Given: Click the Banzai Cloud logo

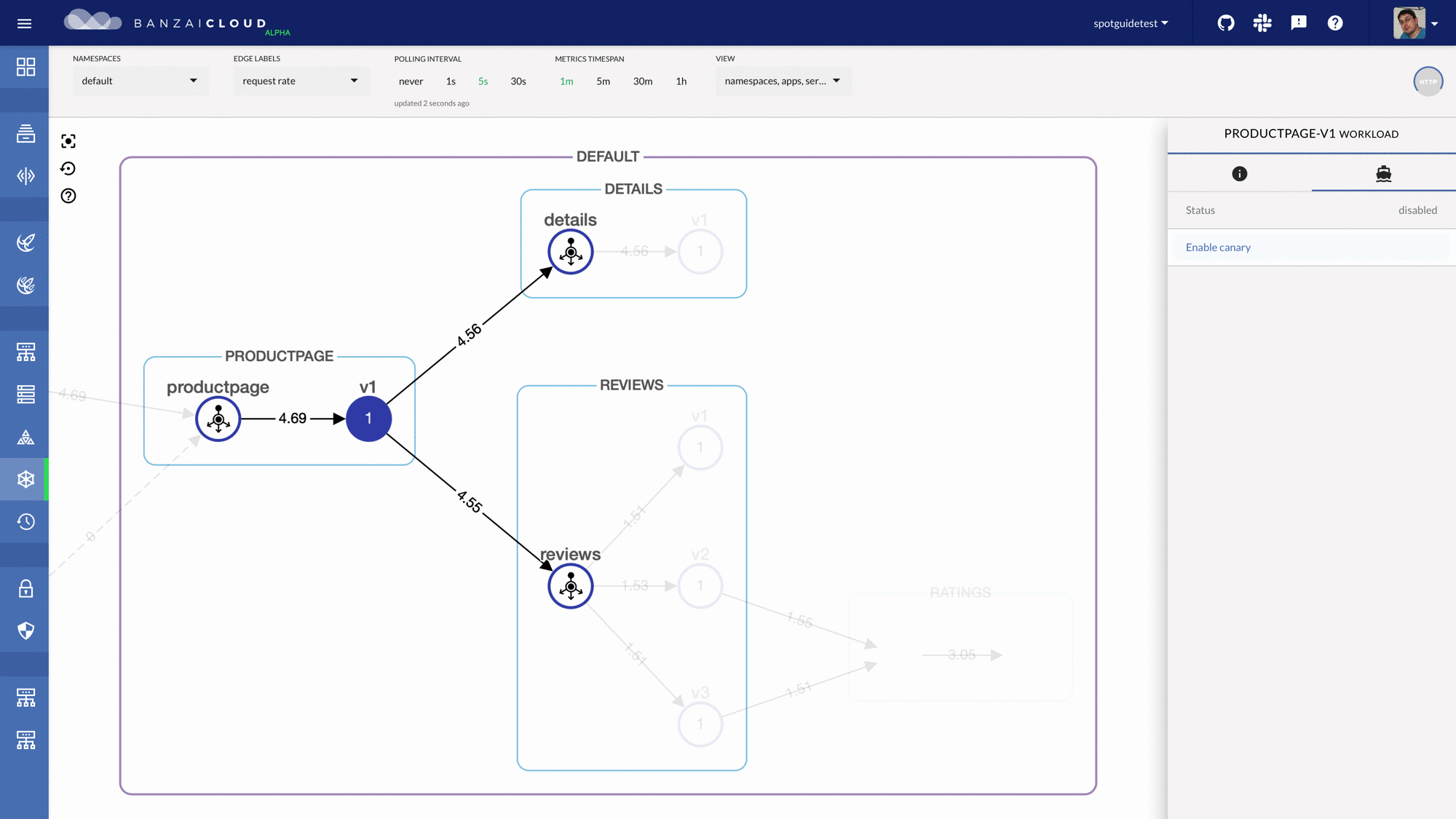Looking at the screenshot, I should 177,22.
